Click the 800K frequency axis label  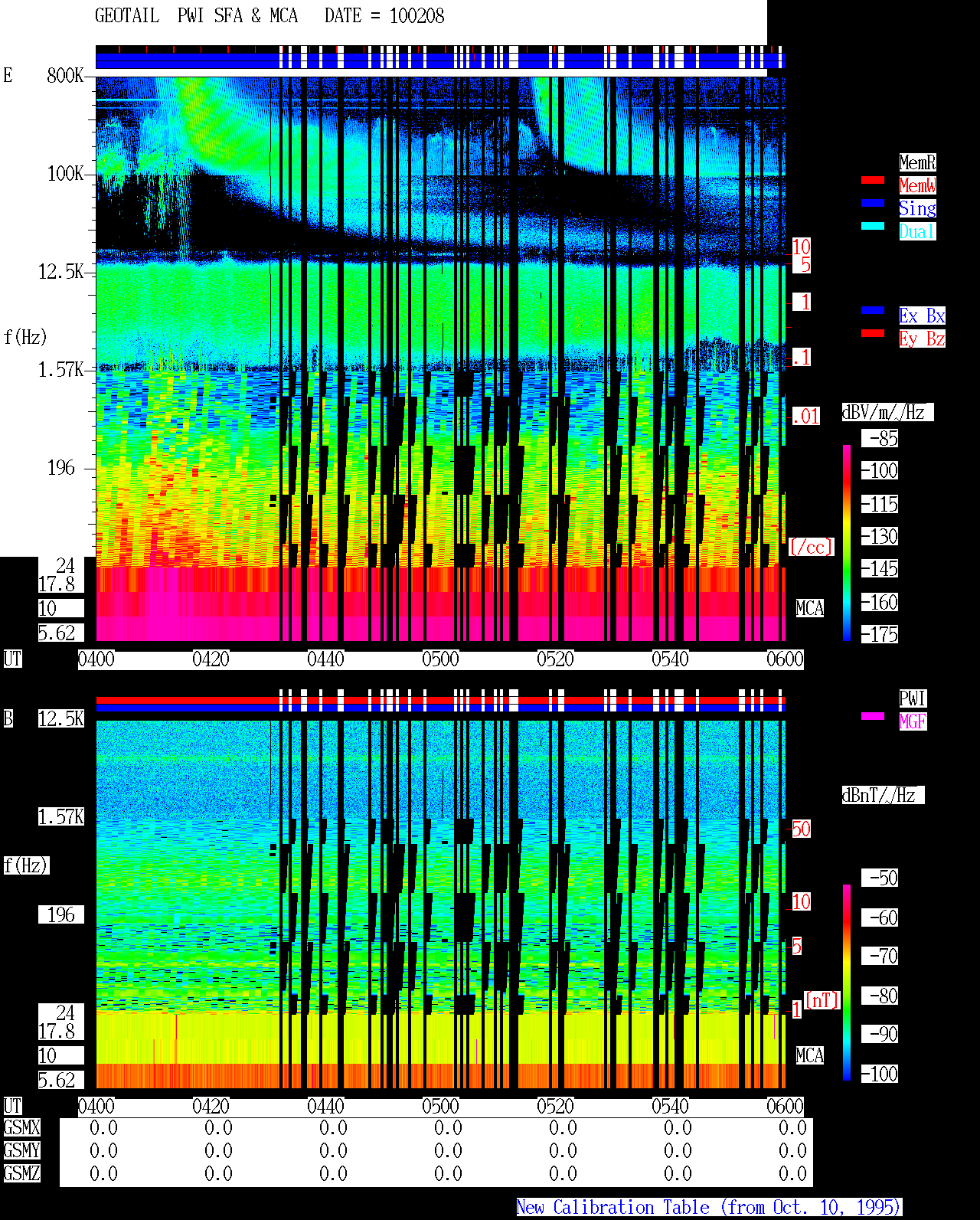coord(65,75)
